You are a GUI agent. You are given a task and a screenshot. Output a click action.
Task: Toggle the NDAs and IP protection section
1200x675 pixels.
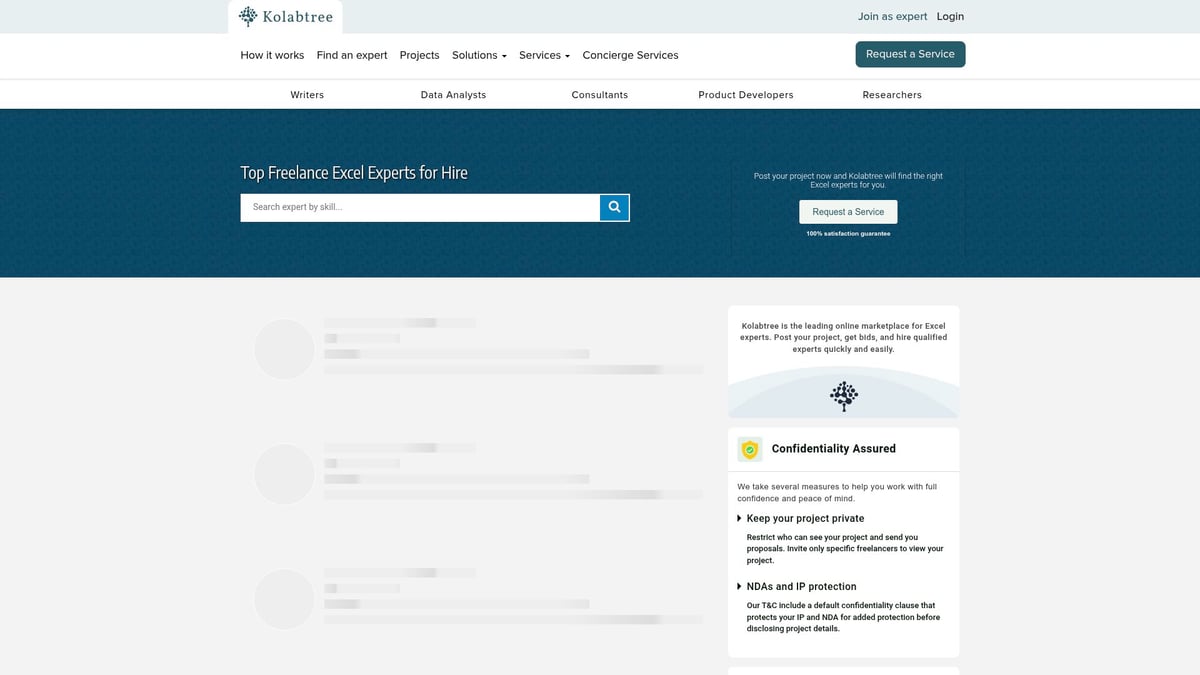tap(800, 586)
